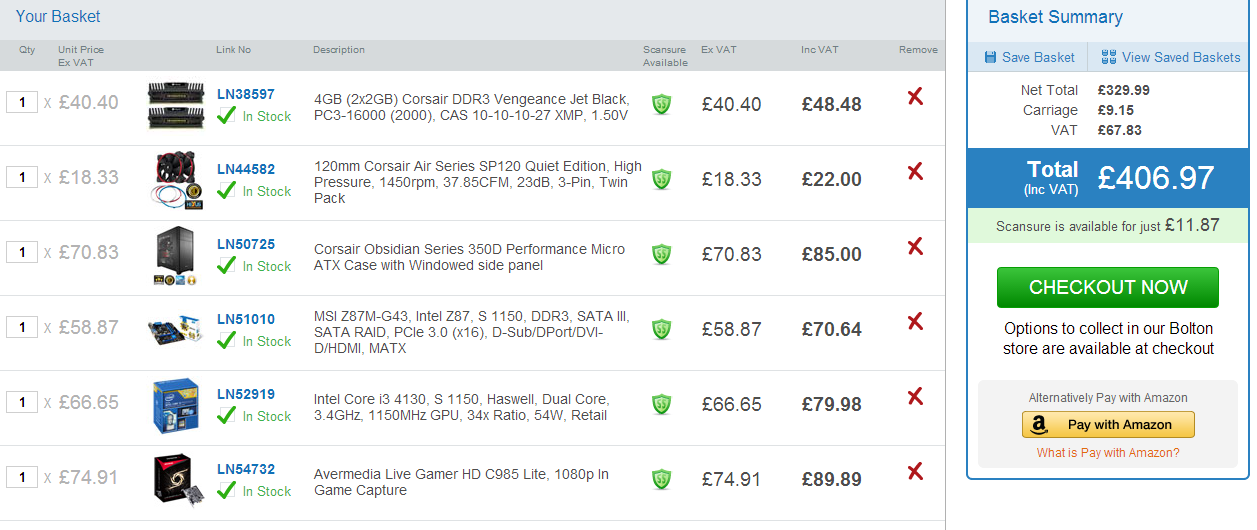The height and width of the screenshot is (530, 1257).
Task: Open product link LN52919
Action: [x=245, y=394]
